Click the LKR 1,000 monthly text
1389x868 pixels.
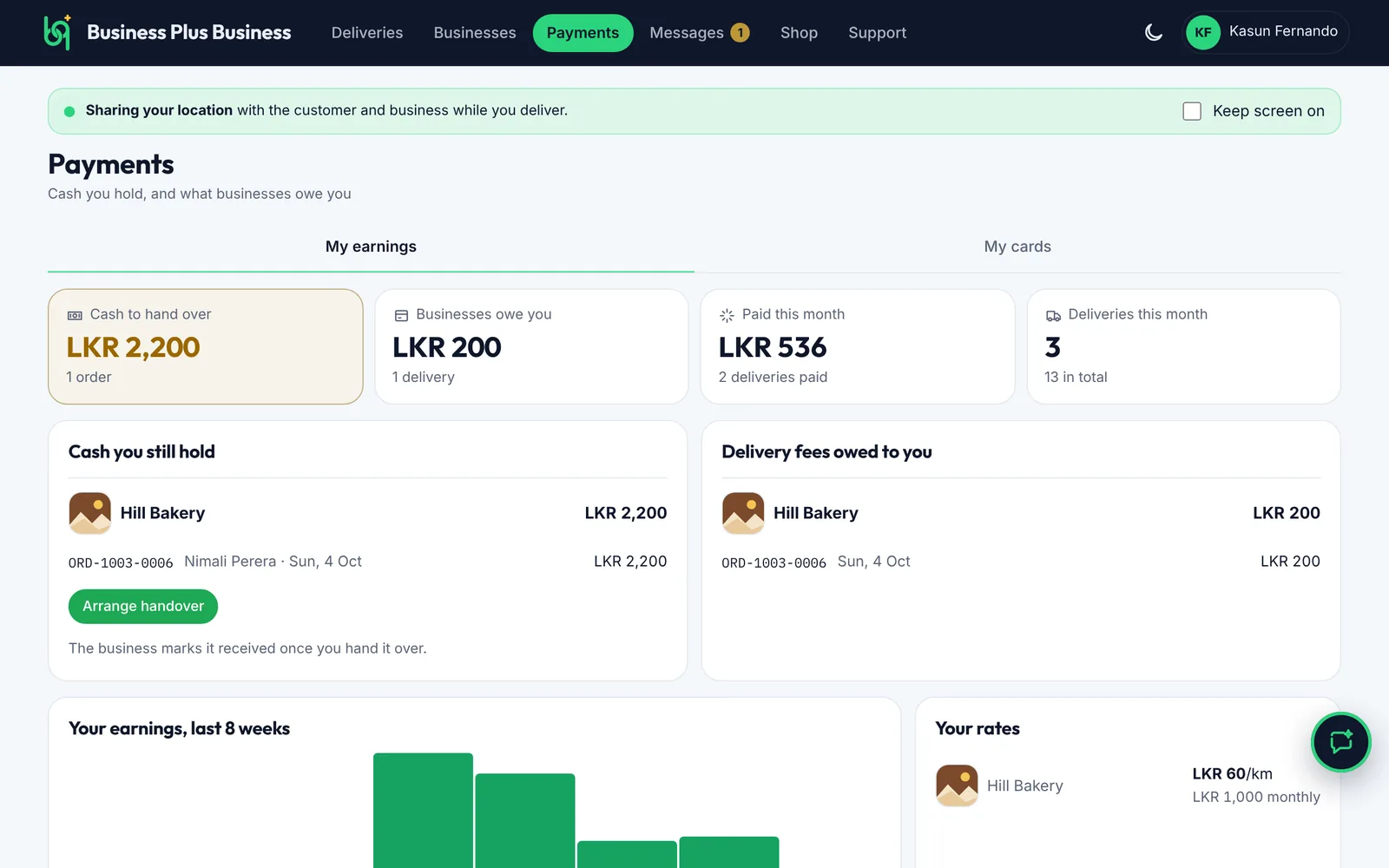click(x=1256, y=797)
